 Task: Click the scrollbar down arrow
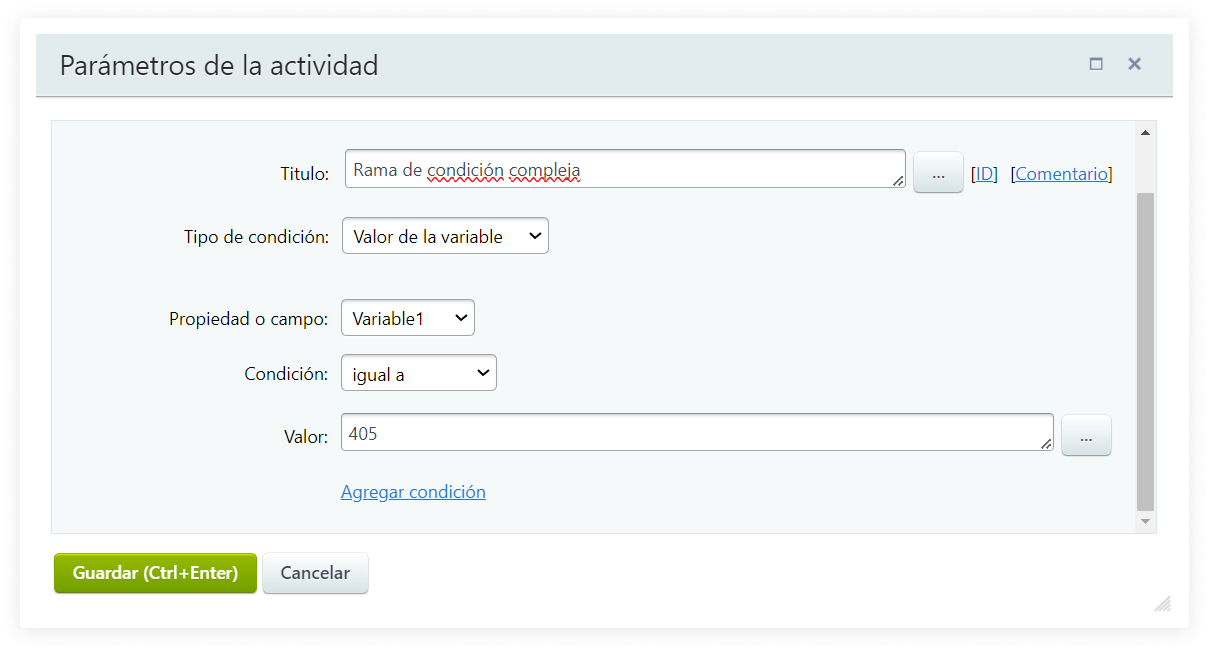tap(1145, 521)
